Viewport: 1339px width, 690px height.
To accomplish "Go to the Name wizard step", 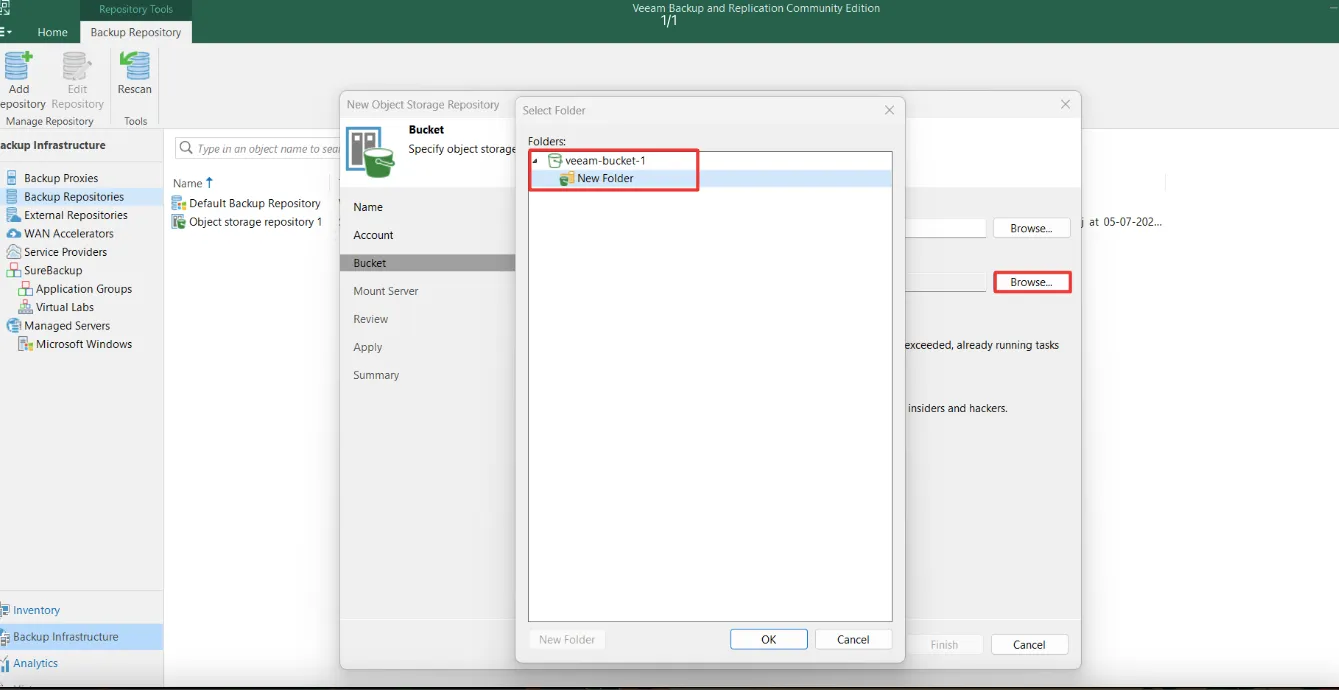I will click(368, 207).
